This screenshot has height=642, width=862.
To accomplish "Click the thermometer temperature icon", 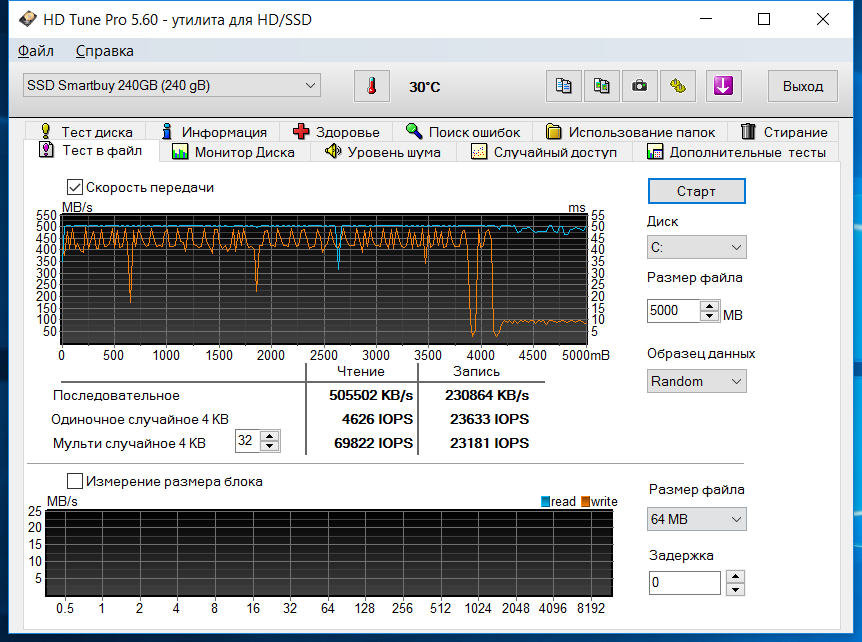I will click(372, 86).
